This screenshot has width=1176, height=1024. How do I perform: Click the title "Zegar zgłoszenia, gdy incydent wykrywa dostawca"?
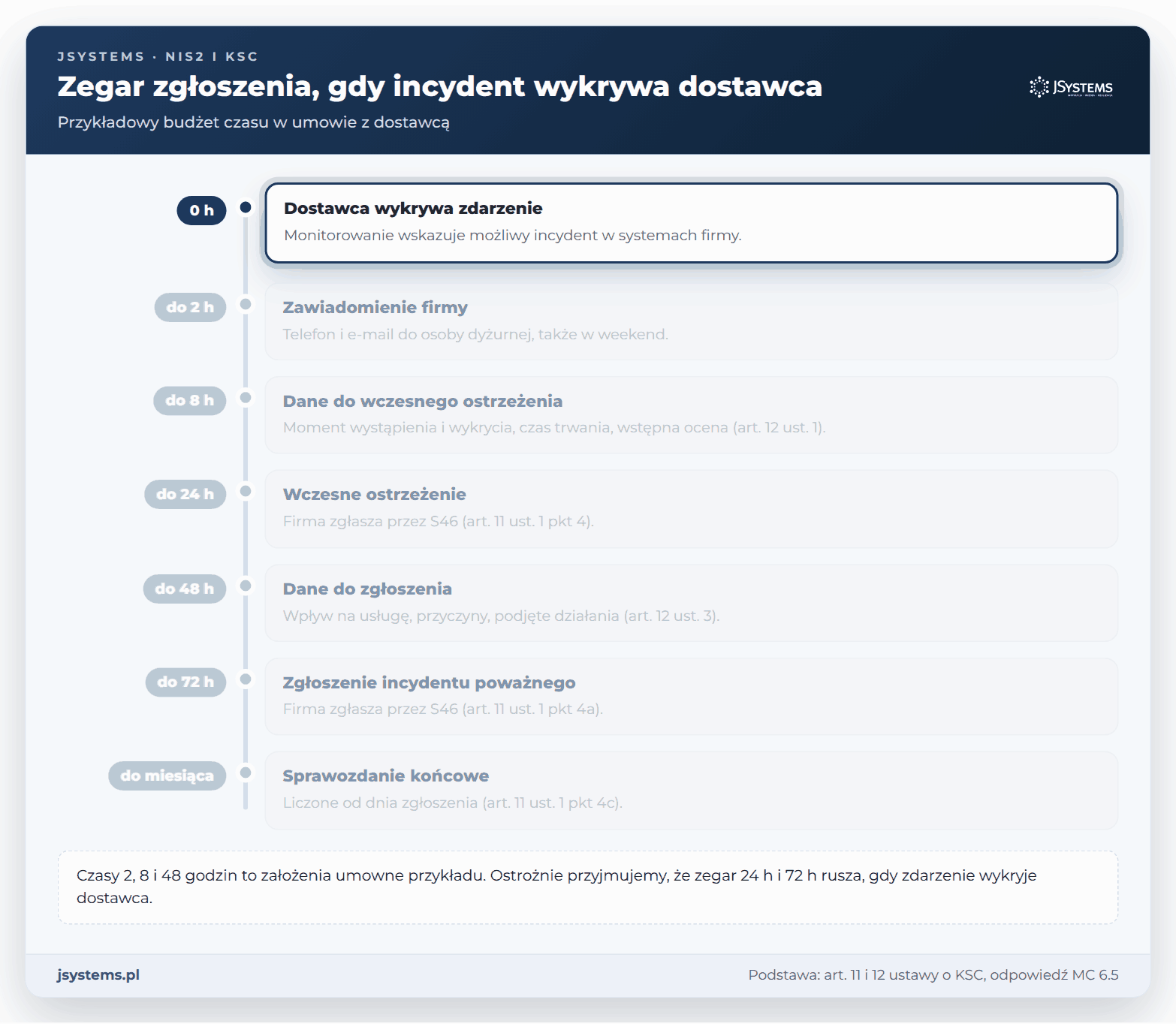440,87
